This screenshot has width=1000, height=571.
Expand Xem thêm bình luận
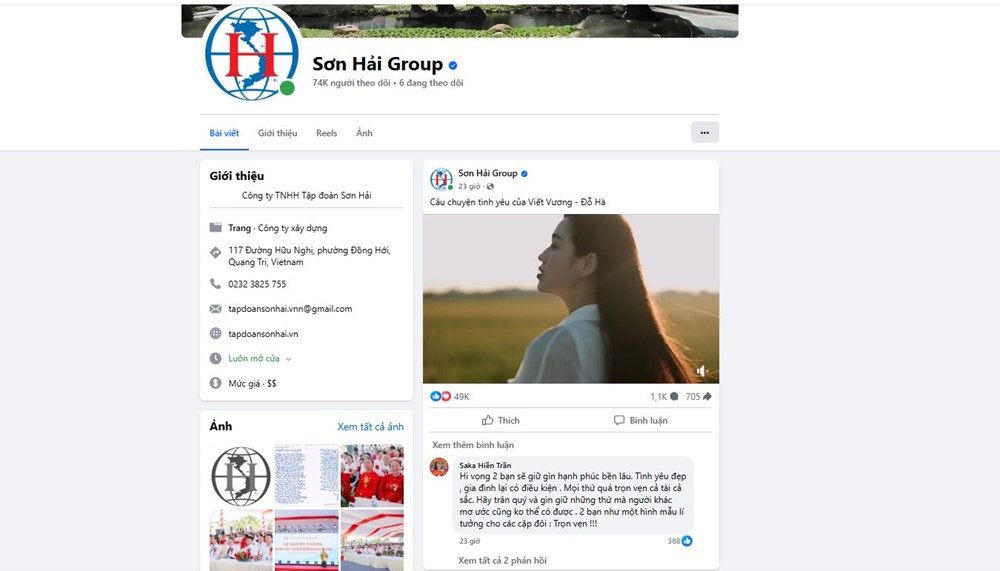tap(473, 445)
